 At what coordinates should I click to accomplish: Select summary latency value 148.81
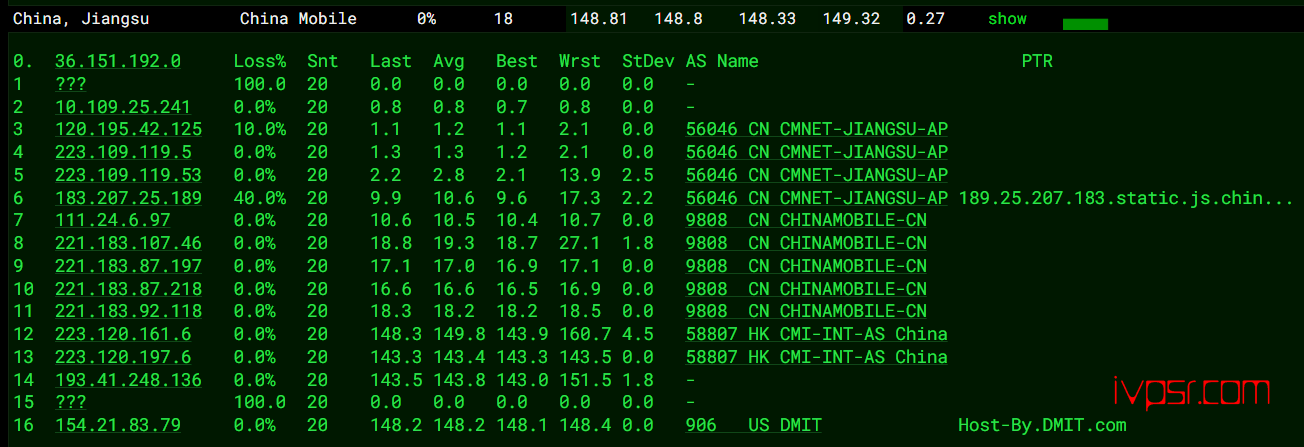[x=601, y=19]
